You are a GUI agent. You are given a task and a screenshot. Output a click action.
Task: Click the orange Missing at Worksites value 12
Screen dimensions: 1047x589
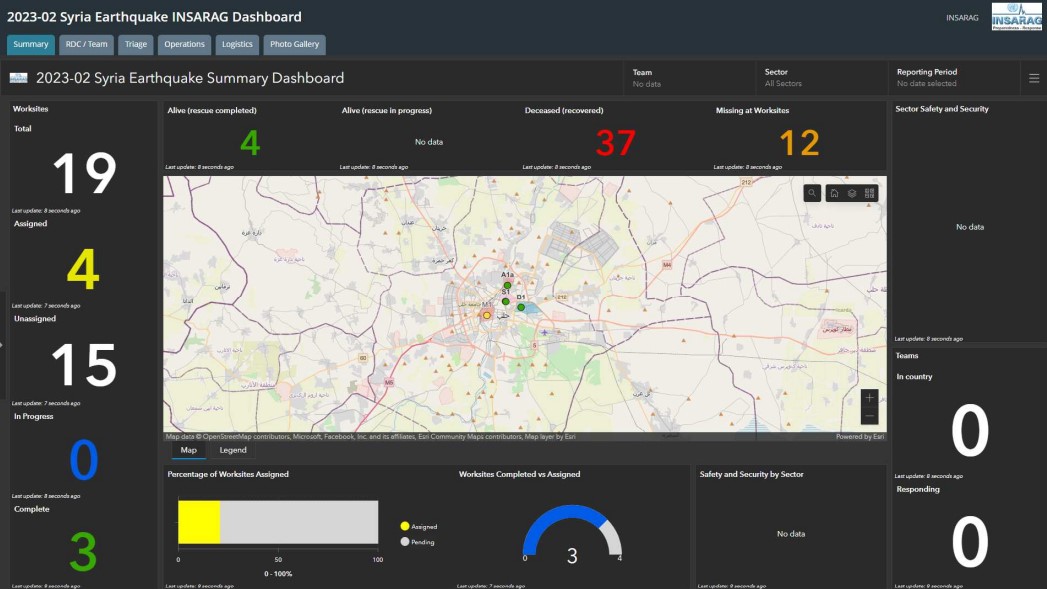click(799, 142)
